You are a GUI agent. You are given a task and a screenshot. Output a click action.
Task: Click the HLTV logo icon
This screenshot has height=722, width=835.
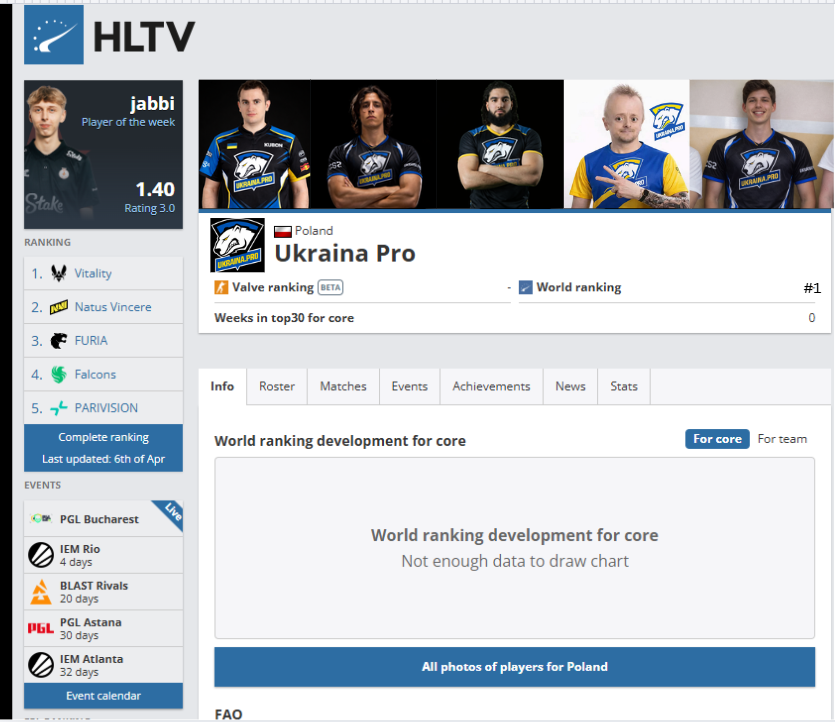(54, 35)
